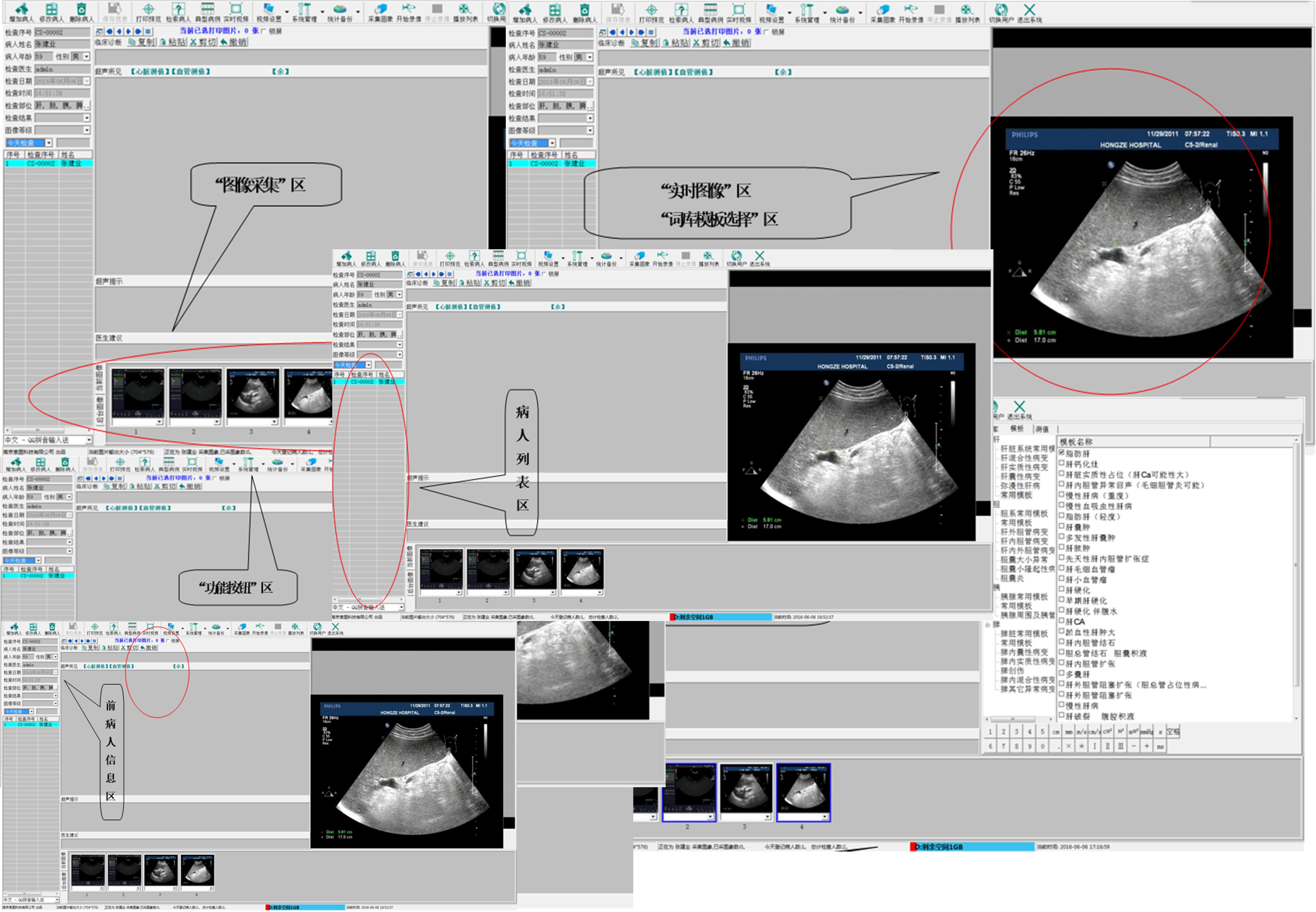Click 删除病人 trash icon in top-left window
1316x912 pixels.
(81, 10)
